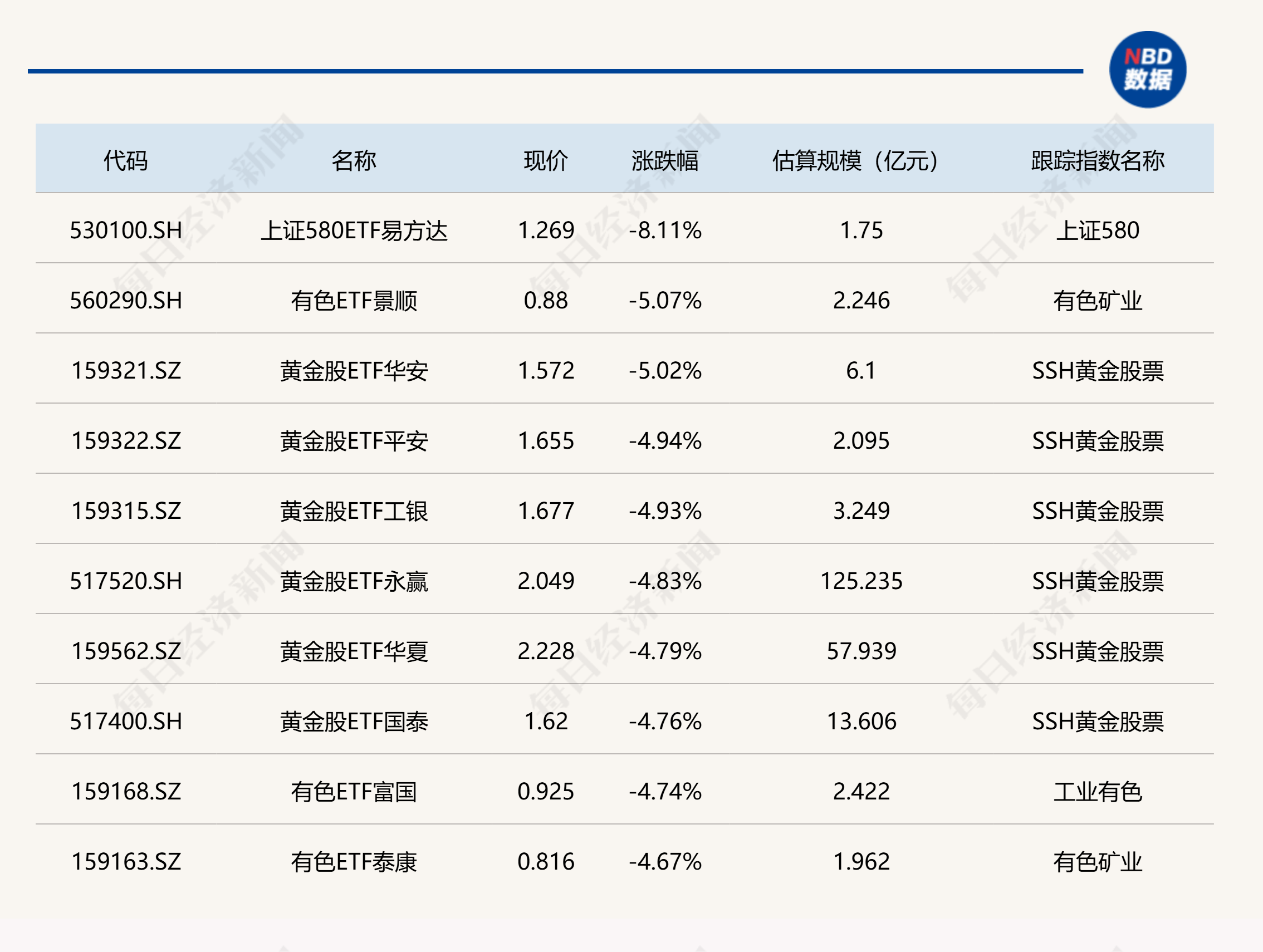This screenshot has width=1263, height=952.
Task: Click the code 517520.SH
Action: [x=126, y=582]
